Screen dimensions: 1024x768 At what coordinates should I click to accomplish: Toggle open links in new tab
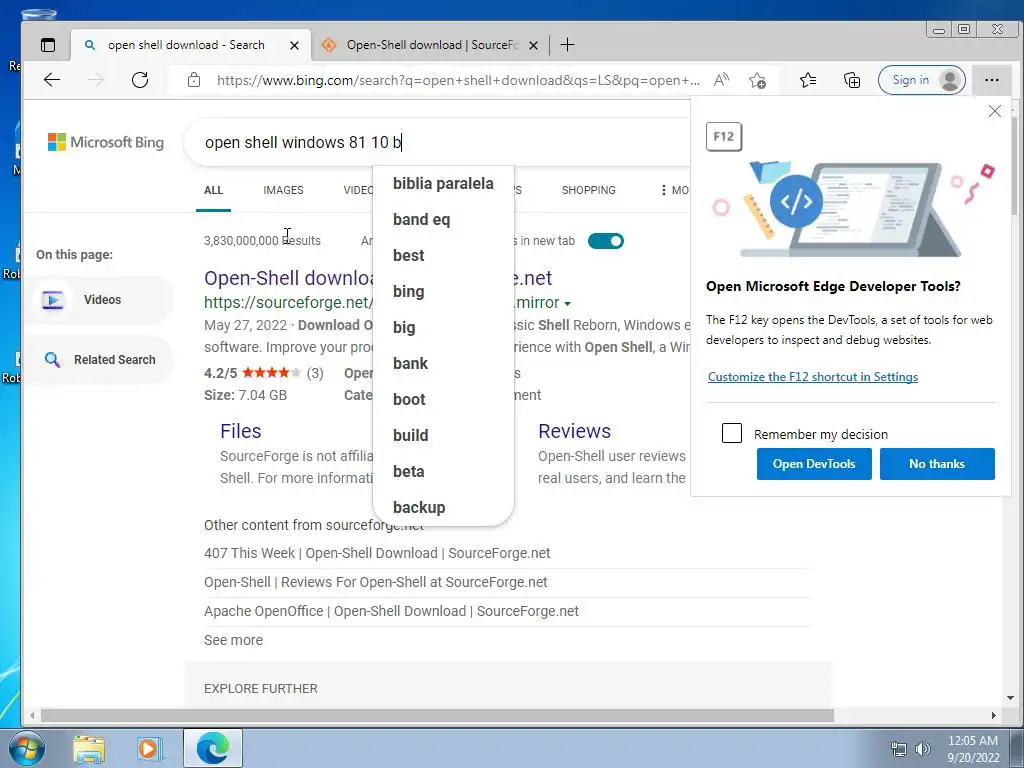click(x=605, y=241)
